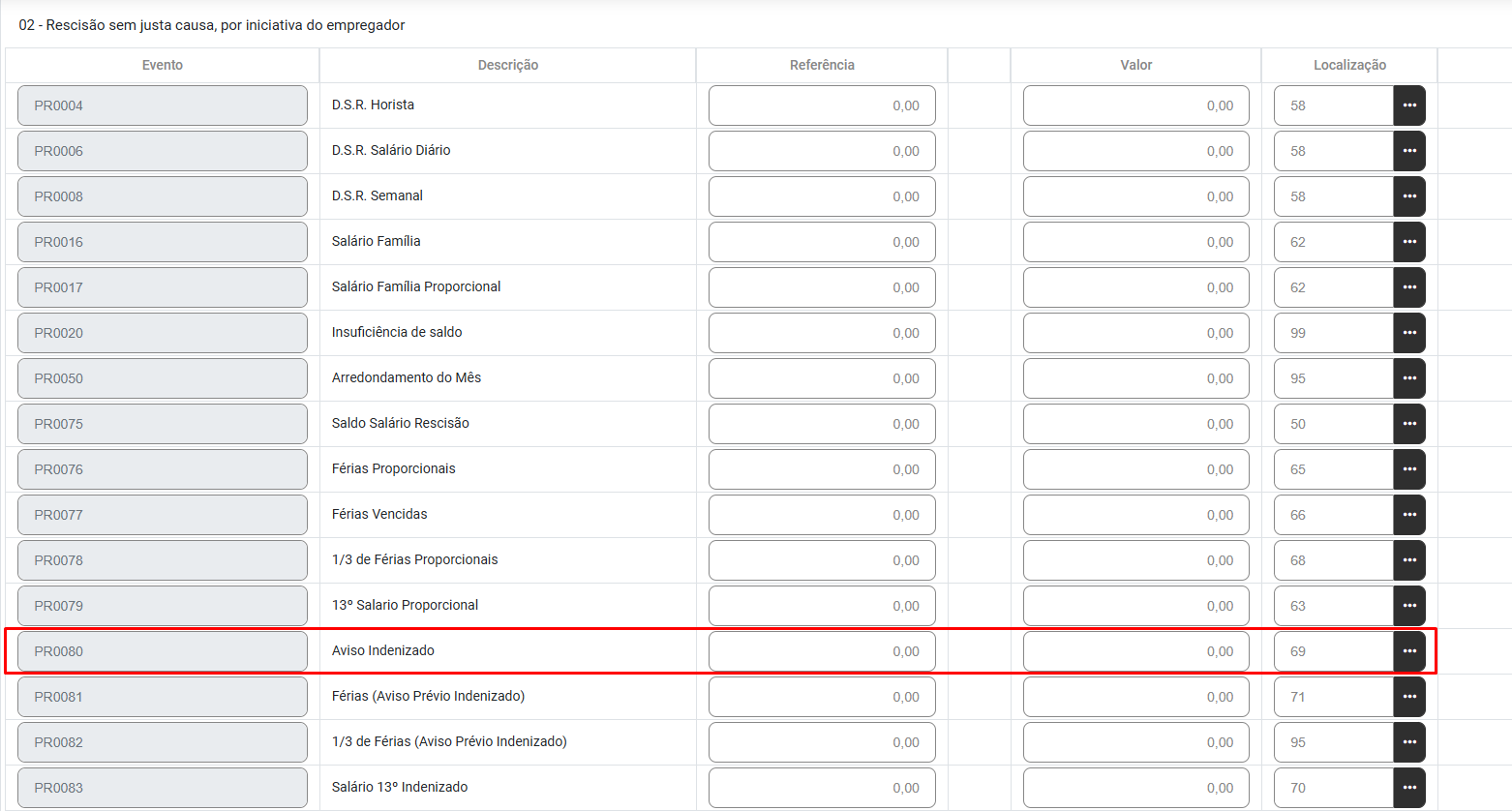1512x811 pixels.
Task: Open location picker for Férias Vencidas row
Action: tap(1408, 515)
